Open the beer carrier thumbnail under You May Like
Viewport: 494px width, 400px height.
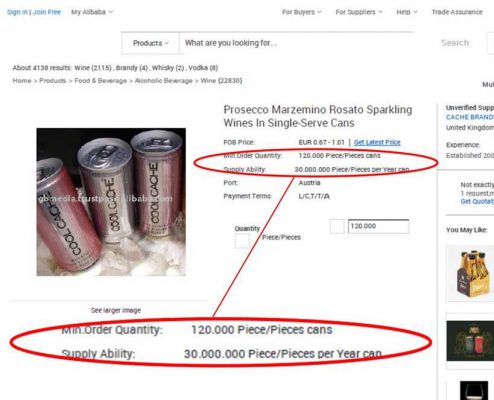tap(470, 273)
